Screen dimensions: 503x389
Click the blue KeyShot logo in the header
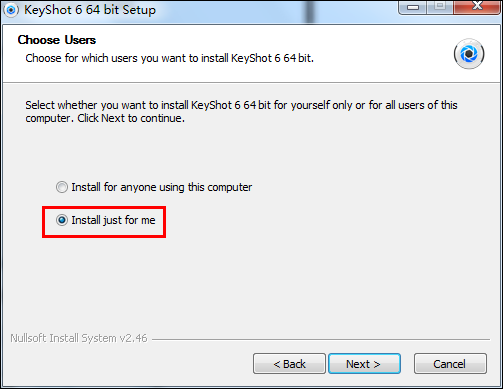coord(469,54)
